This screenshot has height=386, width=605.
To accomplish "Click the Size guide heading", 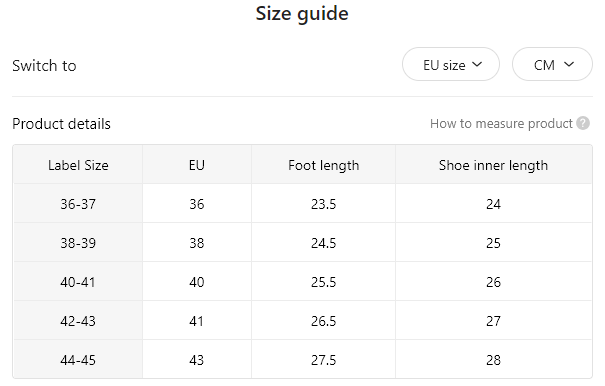I will click(302, 14).
